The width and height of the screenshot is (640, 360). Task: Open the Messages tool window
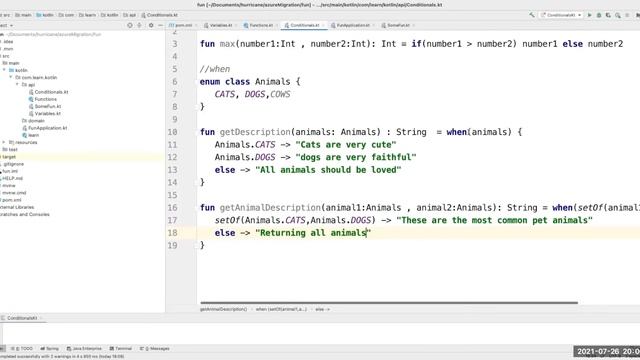point(155,349)
